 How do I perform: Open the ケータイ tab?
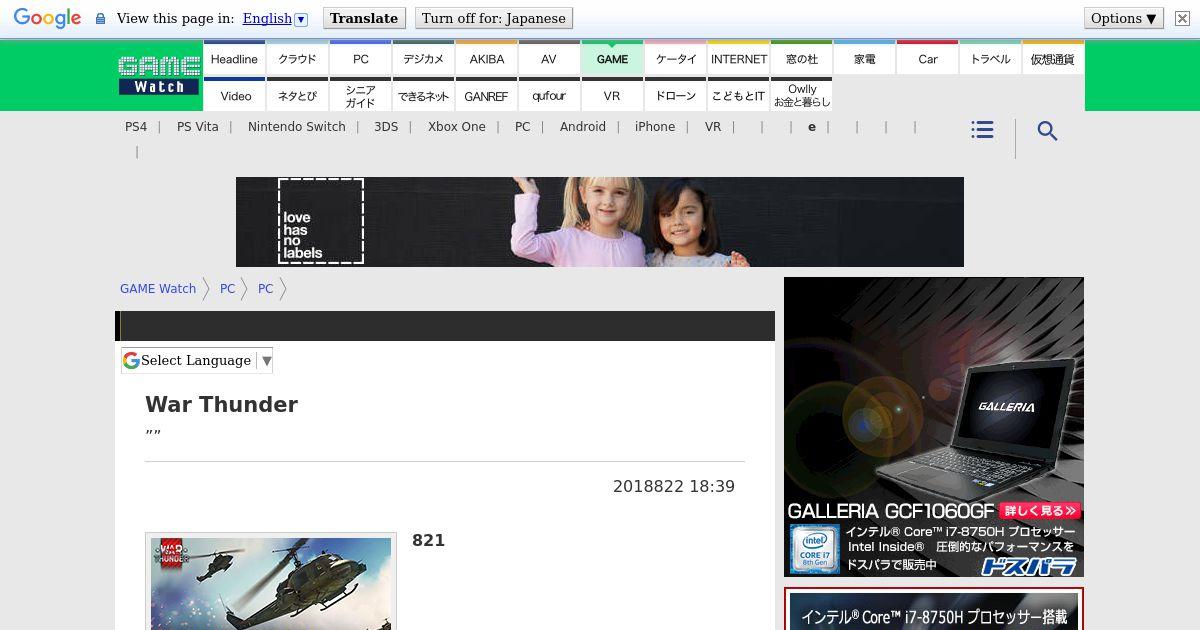click(x=675, y=59)
